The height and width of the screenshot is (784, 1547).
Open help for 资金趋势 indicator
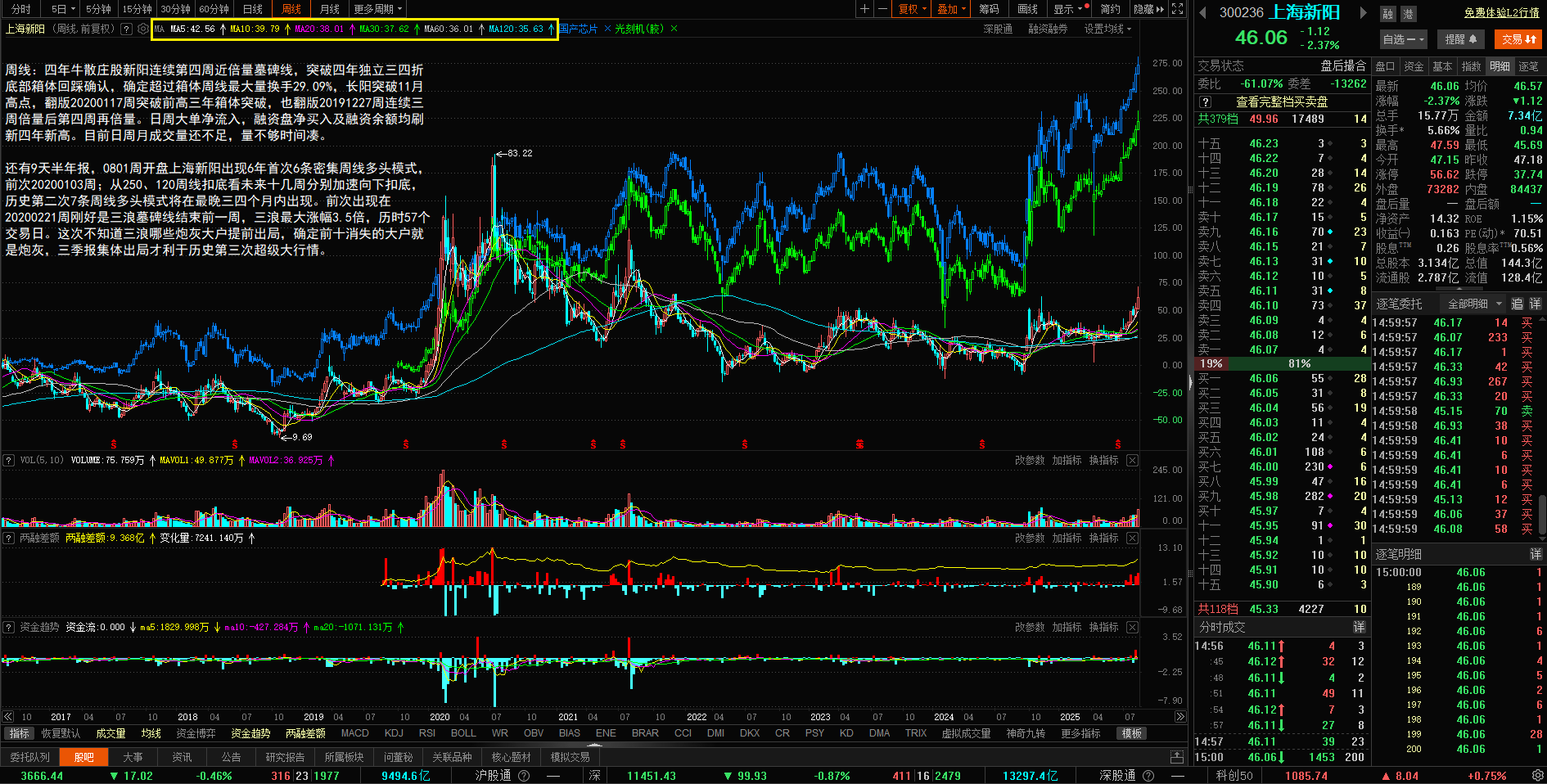[x=9, y=627]
